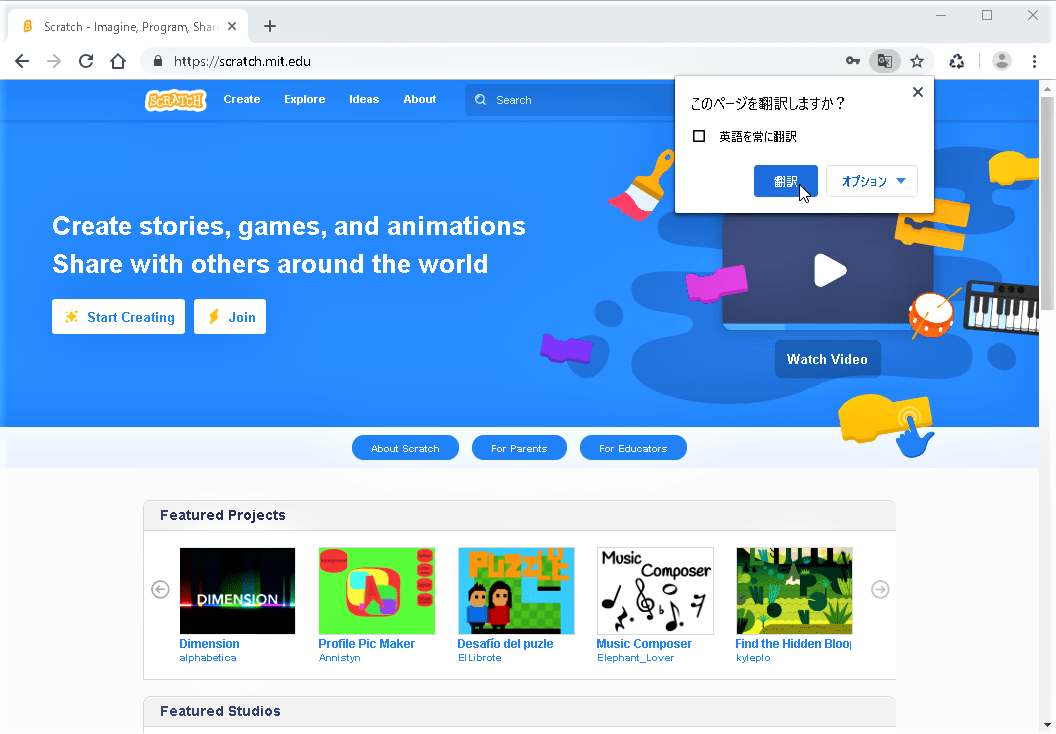Viewport: 1056px width, 734px height.
Task: Visit author Annistyn's profile
Action: coord(339,658)
